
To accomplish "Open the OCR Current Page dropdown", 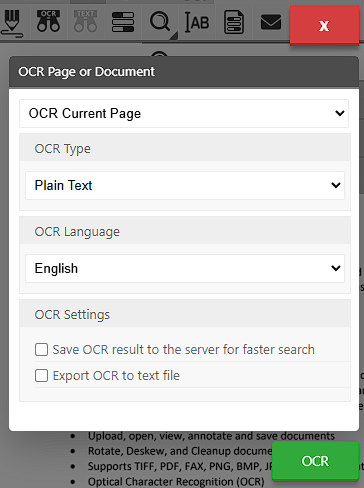I will [184, 113].
